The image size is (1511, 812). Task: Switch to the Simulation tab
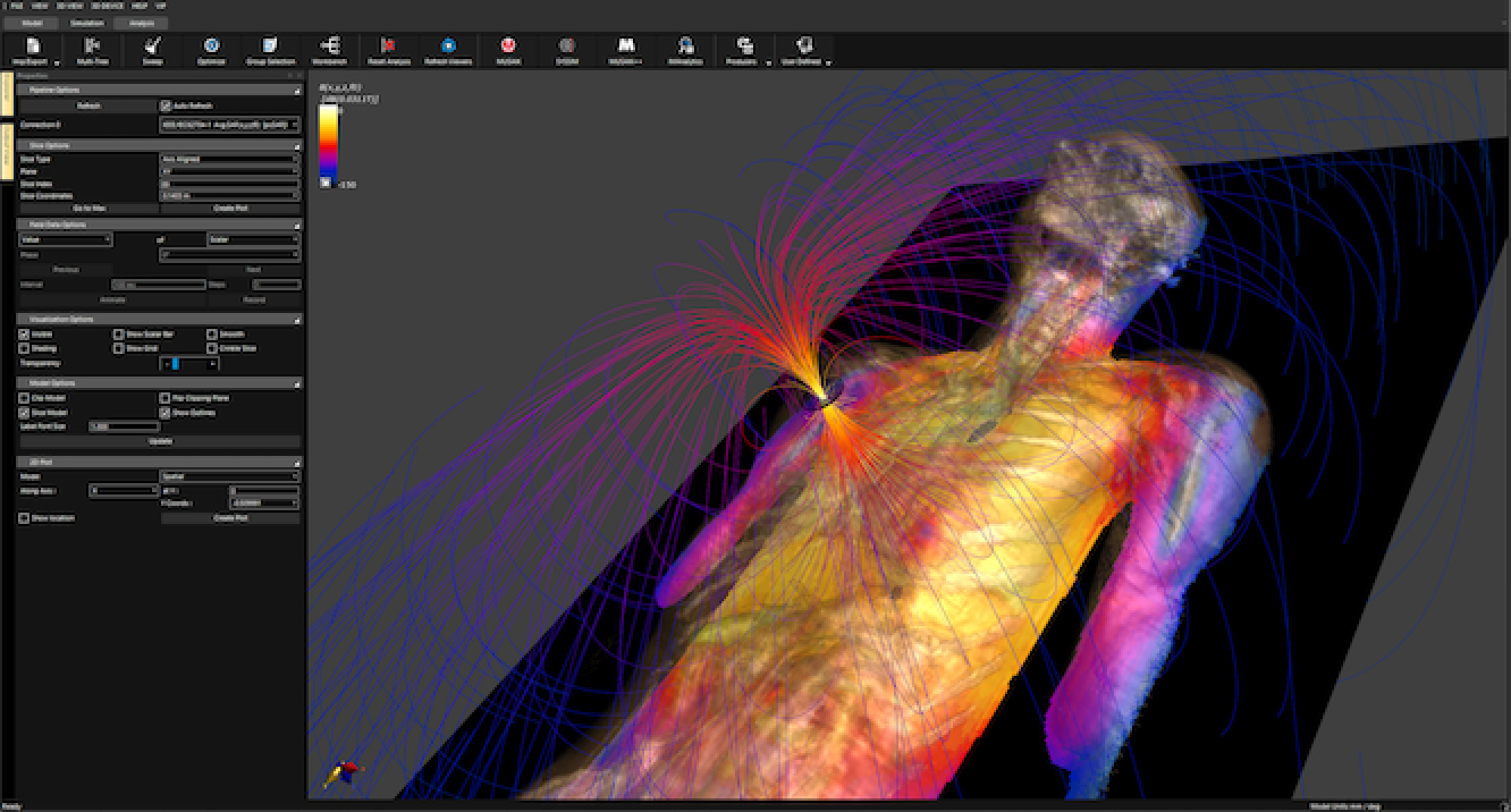[86, 23]
